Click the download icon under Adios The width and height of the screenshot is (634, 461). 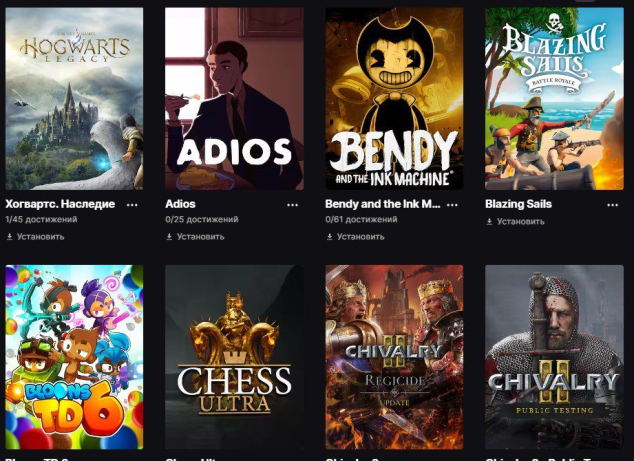(169, 237)
